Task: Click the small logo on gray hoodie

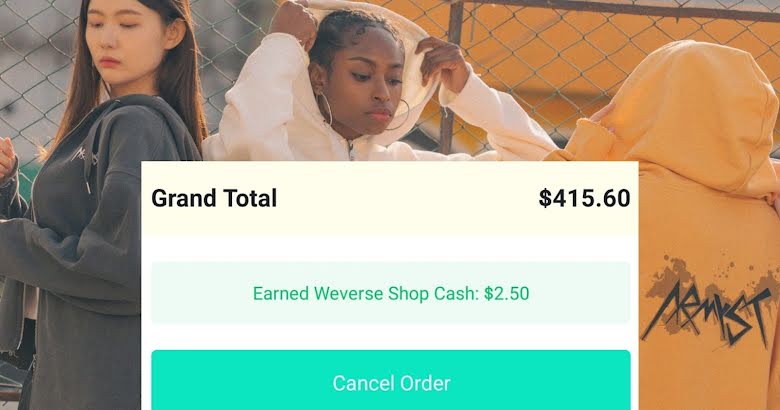Action: [x=84, y=154]
